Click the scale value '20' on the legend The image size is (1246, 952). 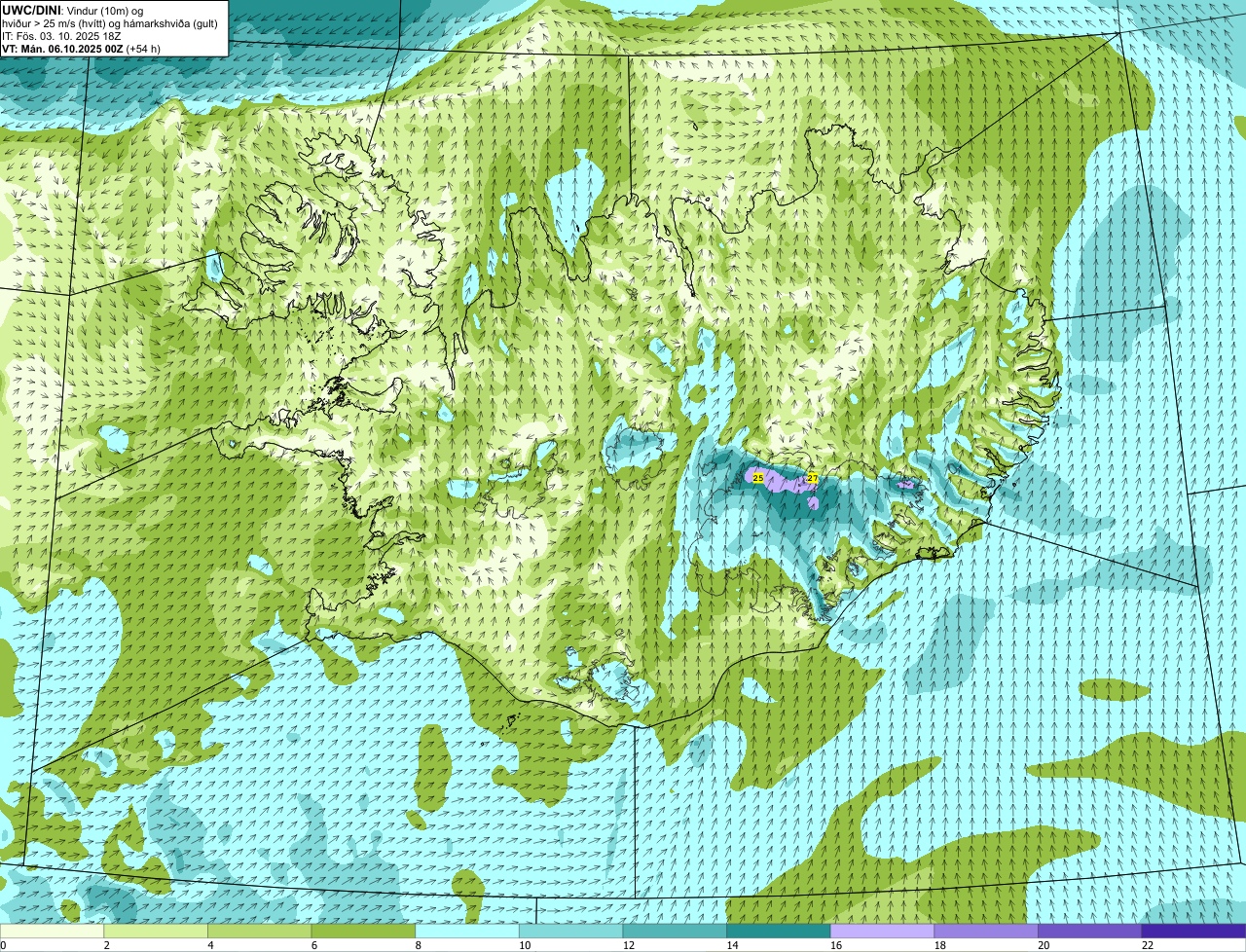[x=1044, y=945]
